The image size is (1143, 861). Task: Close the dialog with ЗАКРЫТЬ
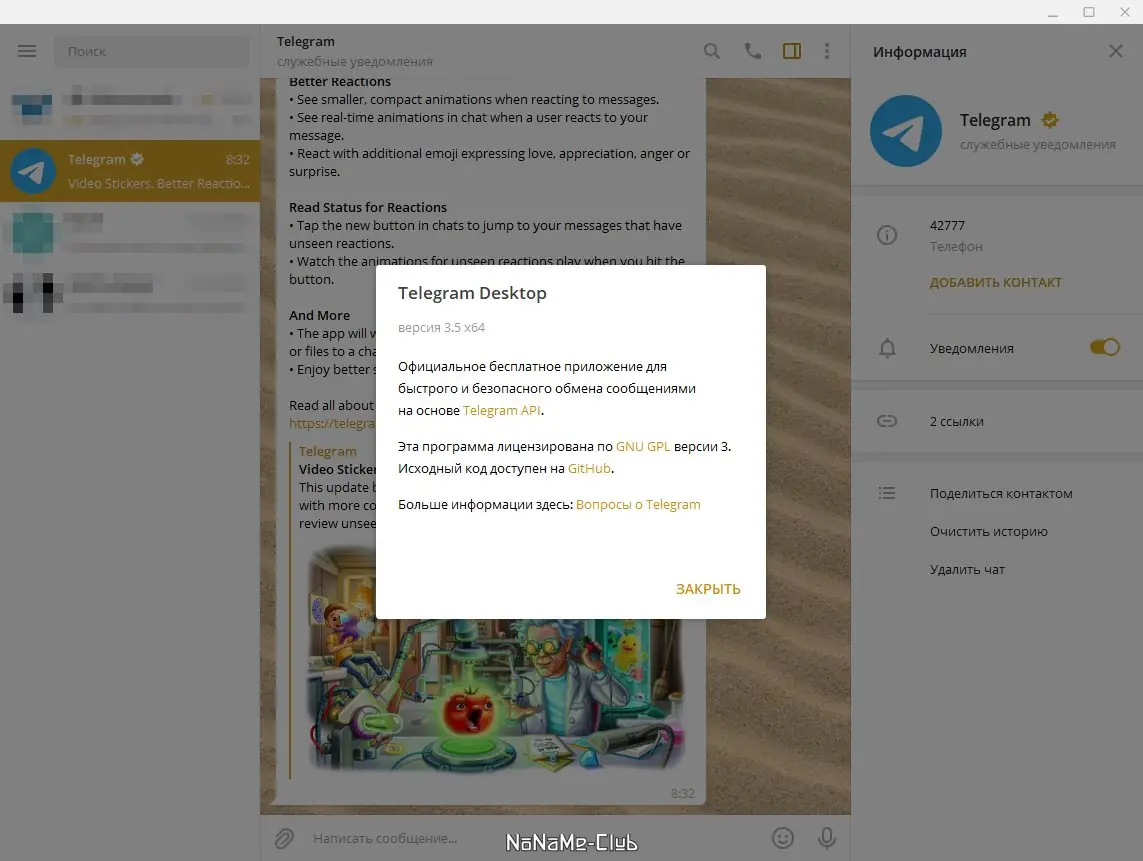click(x=708, y=589)
